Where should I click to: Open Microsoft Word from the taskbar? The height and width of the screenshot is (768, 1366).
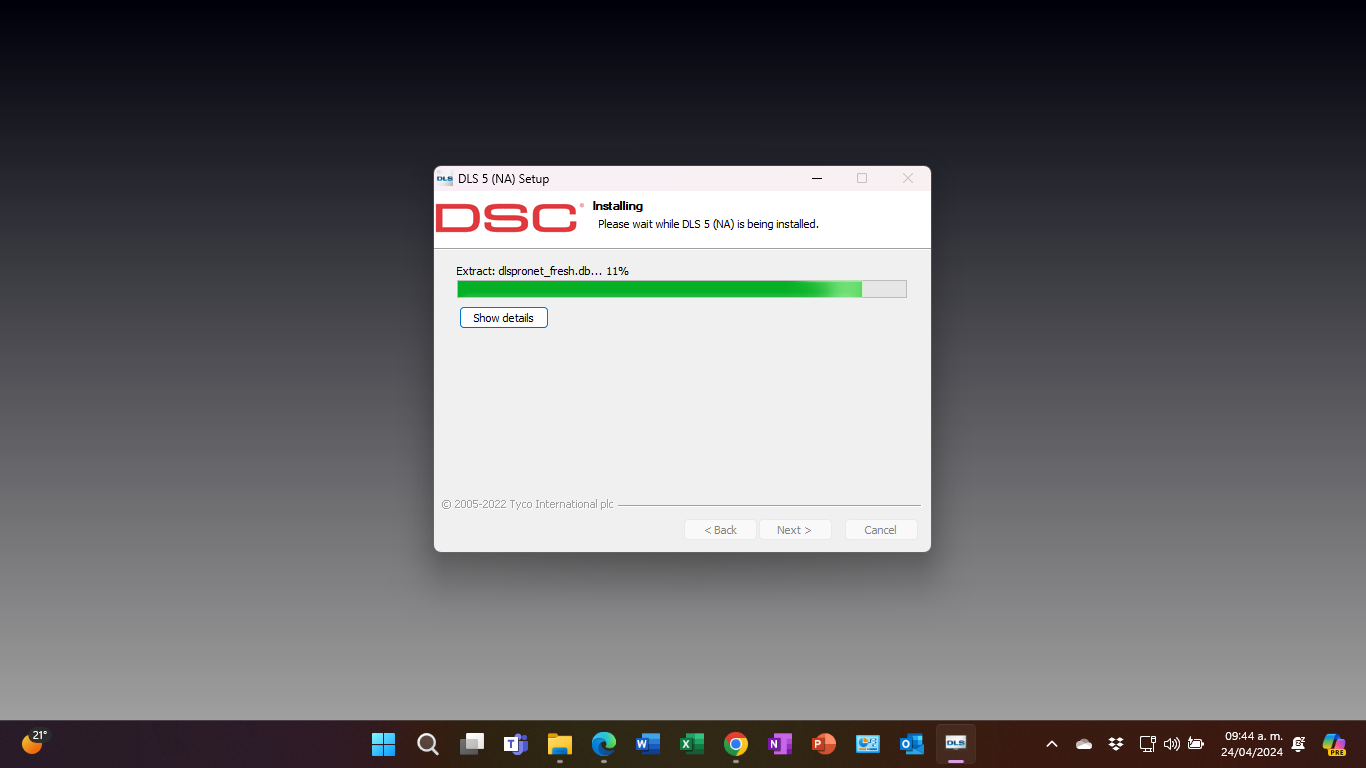tap(647, 744)
